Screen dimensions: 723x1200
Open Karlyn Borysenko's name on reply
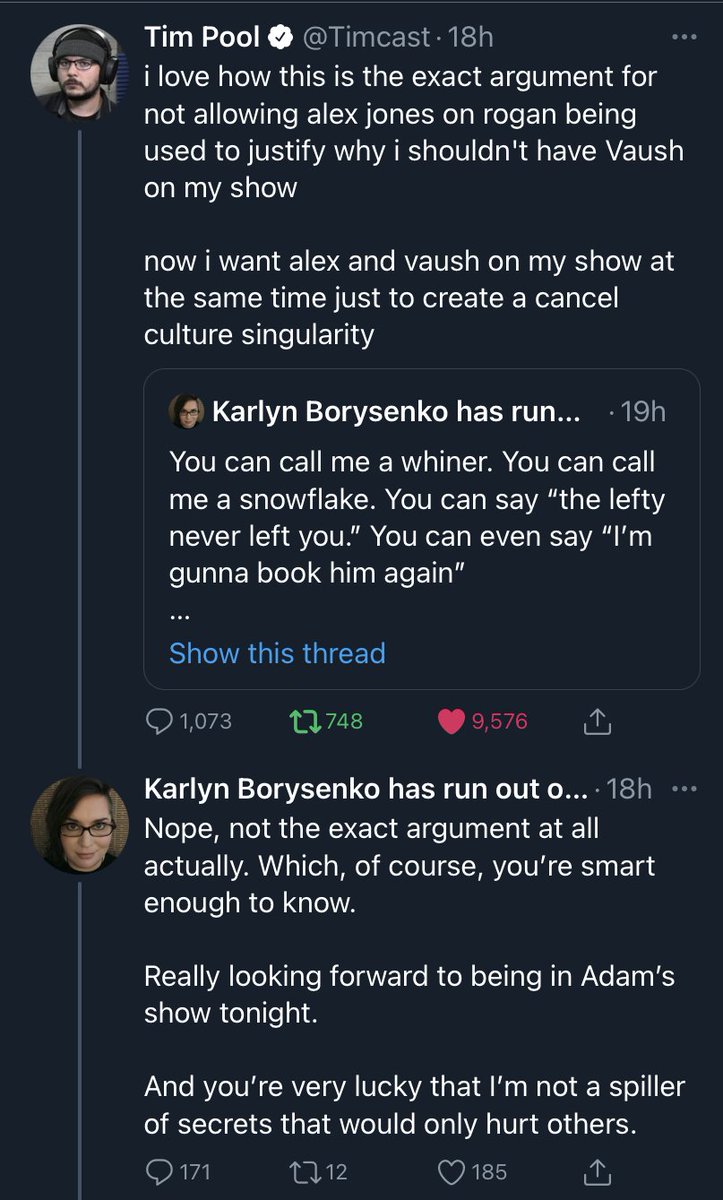pyautogui.click(x=362, y=788)
